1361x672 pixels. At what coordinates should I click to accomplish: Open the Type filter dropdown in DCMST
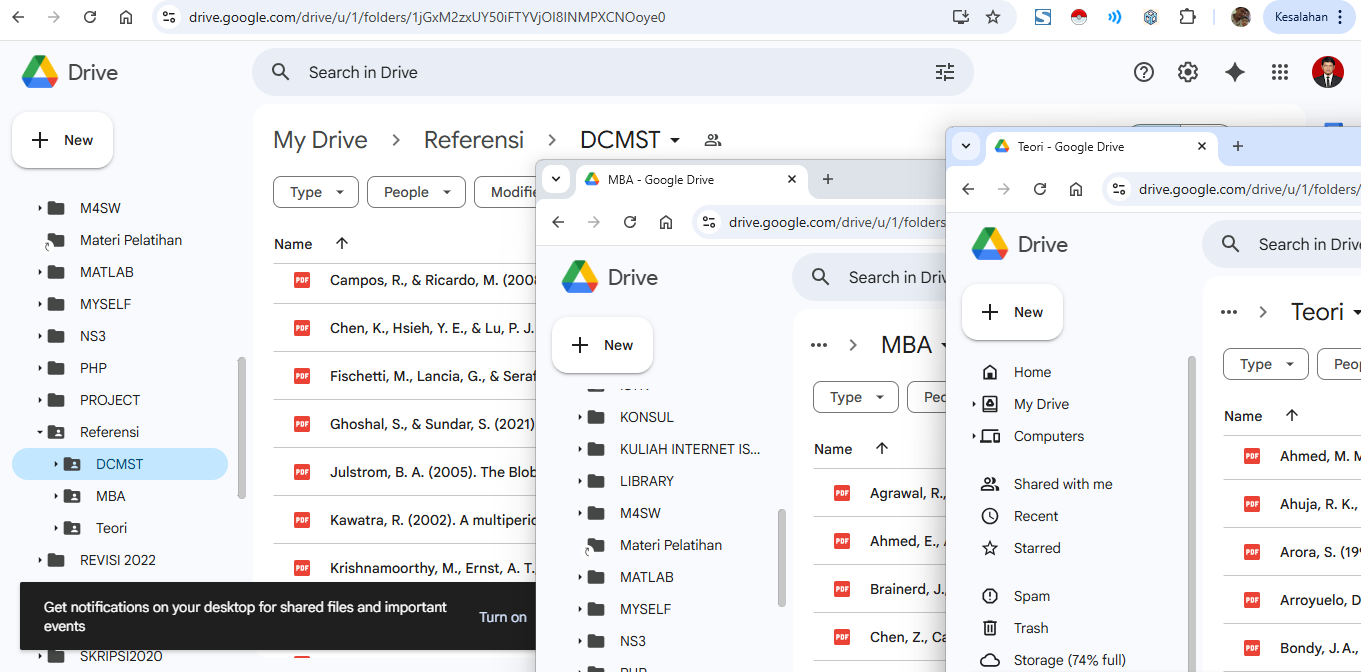pos(315,192)
